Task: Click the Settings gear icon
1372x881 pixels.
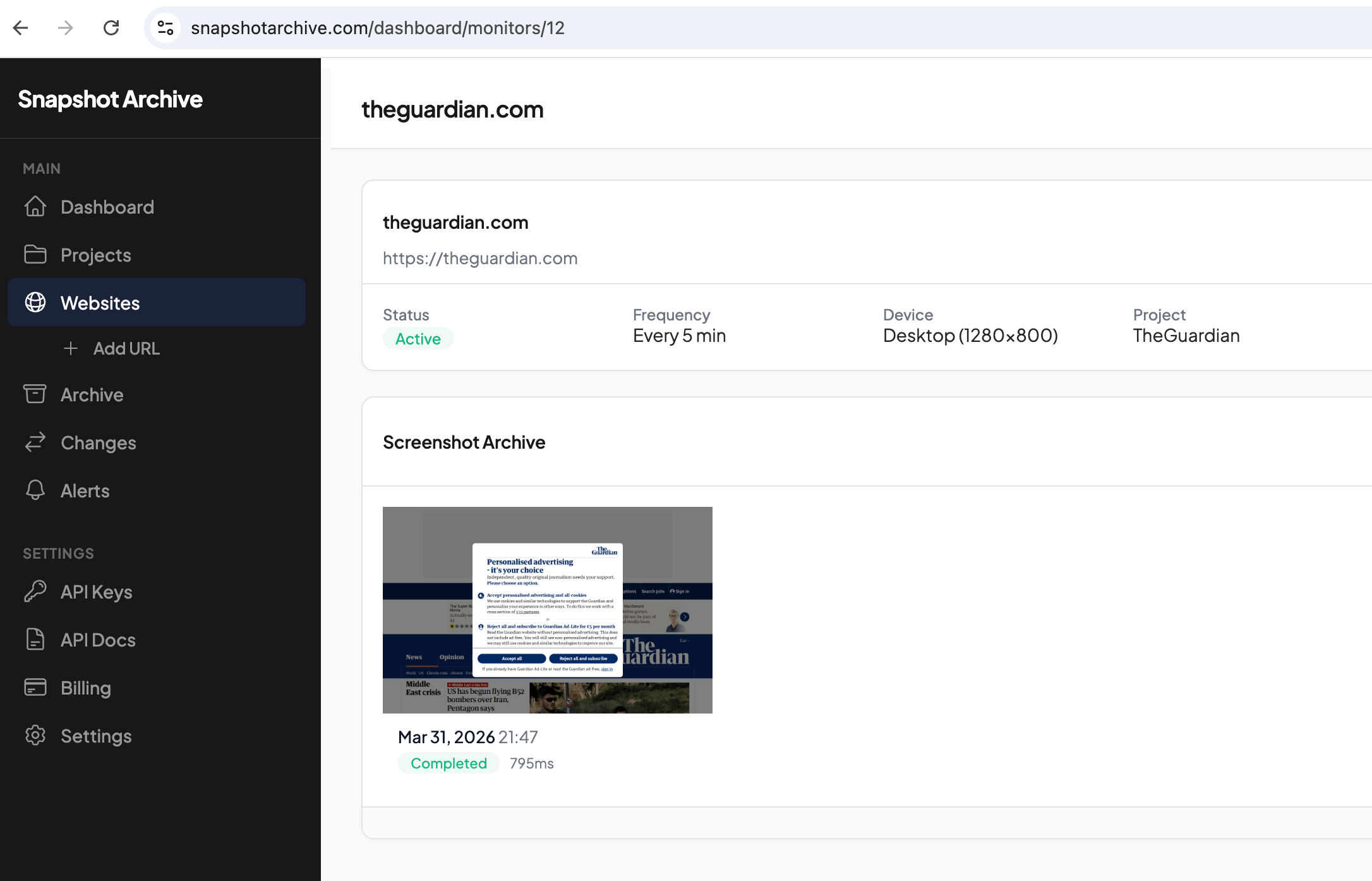Action: tap(35, 736)
